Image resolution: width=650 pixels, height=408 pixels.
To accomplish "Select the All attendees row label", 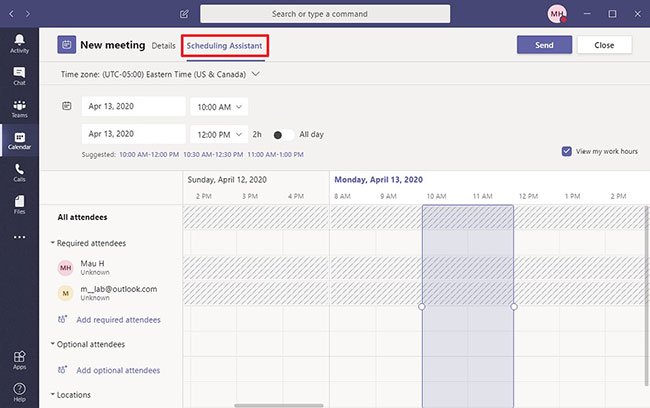I will click(x=82, y=217).
